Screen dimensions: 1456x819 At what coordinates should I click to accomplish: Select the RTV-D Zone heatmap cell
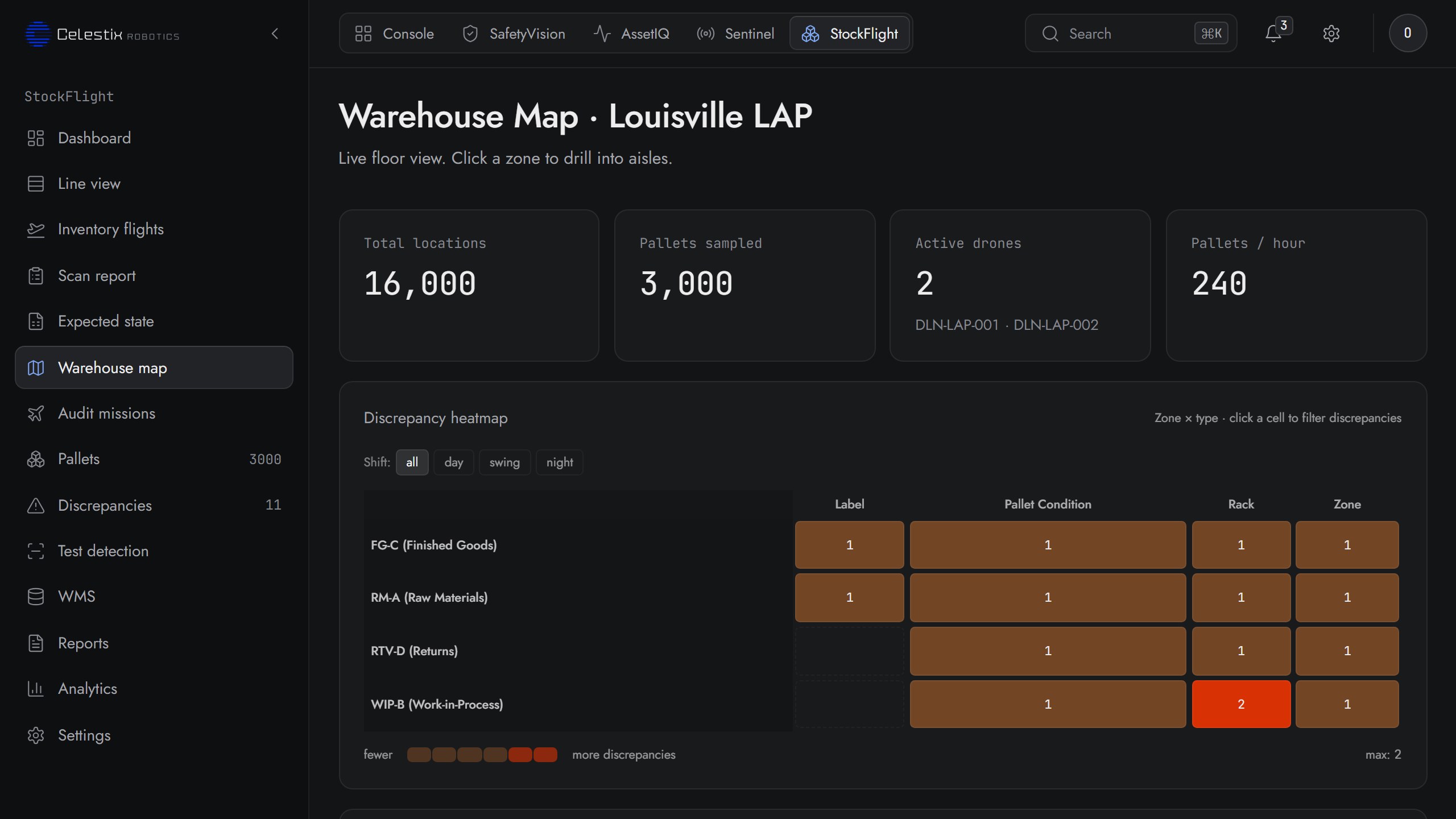(1347, 651)
